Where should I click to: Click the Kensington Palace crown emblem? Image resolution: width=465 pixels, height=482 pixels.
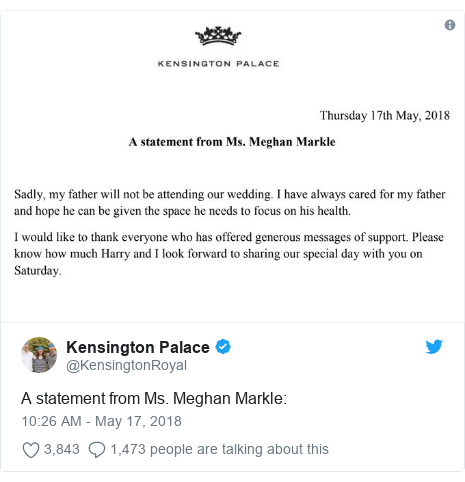(x=218, y=36)
